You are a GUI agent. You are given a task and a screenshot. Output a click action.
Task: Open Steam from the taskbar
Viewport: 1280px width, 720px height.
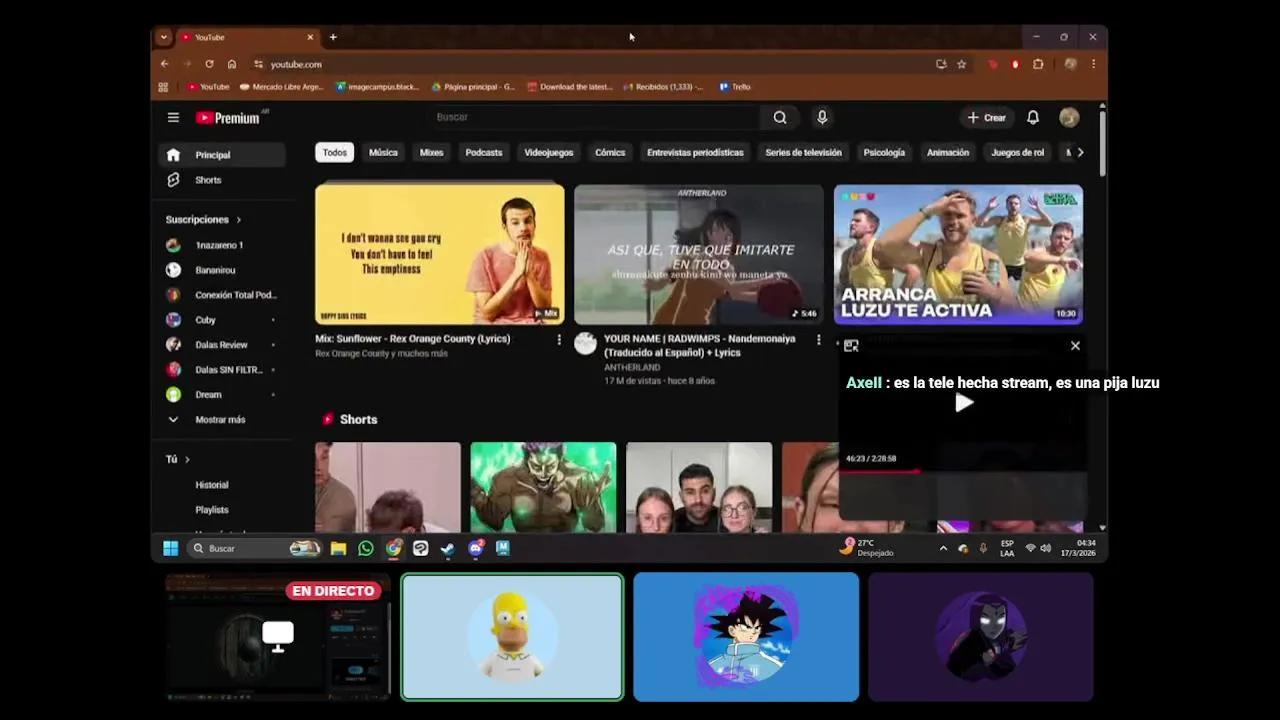coord(448,548)
